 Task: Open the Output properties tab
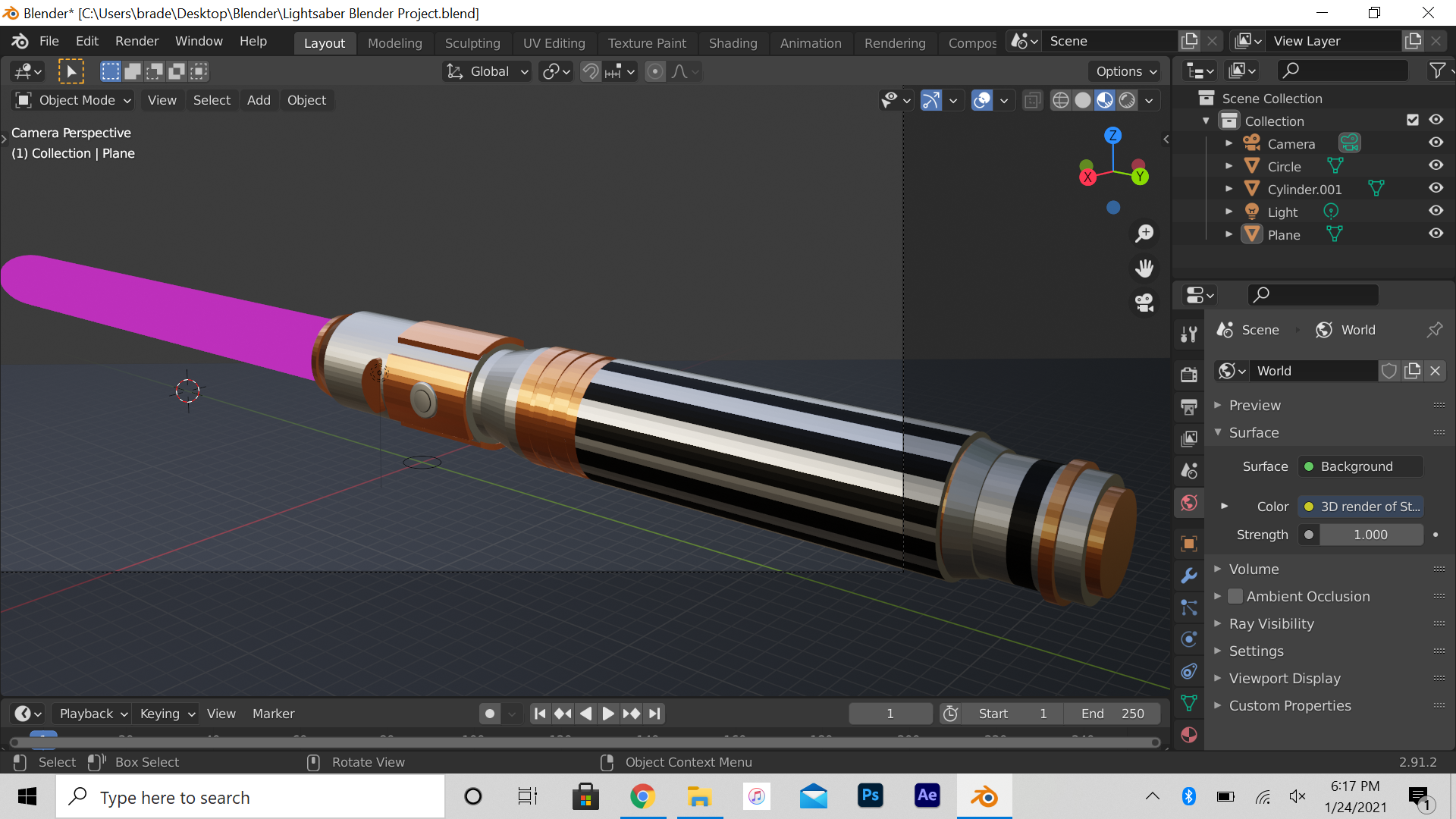point(1189,406)
